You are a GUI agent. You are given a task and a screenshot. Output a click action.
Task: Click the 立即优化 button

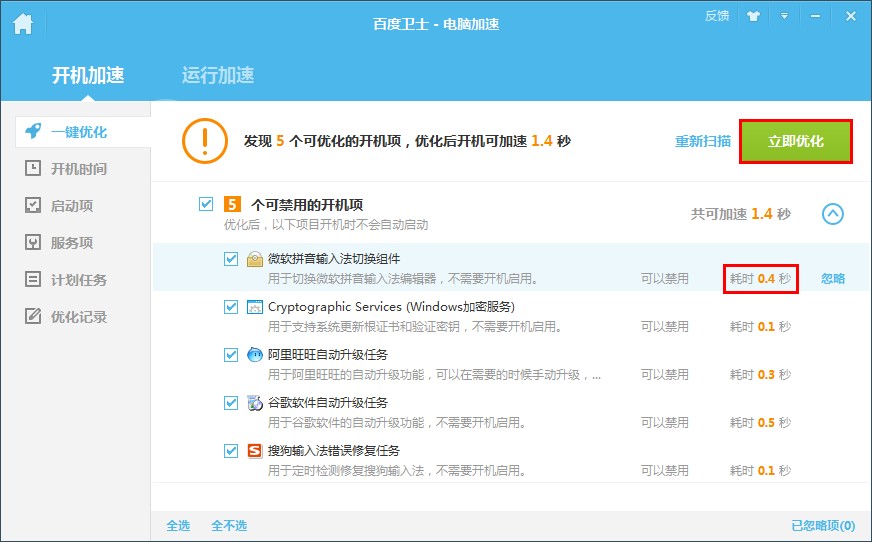pos(796,141)
